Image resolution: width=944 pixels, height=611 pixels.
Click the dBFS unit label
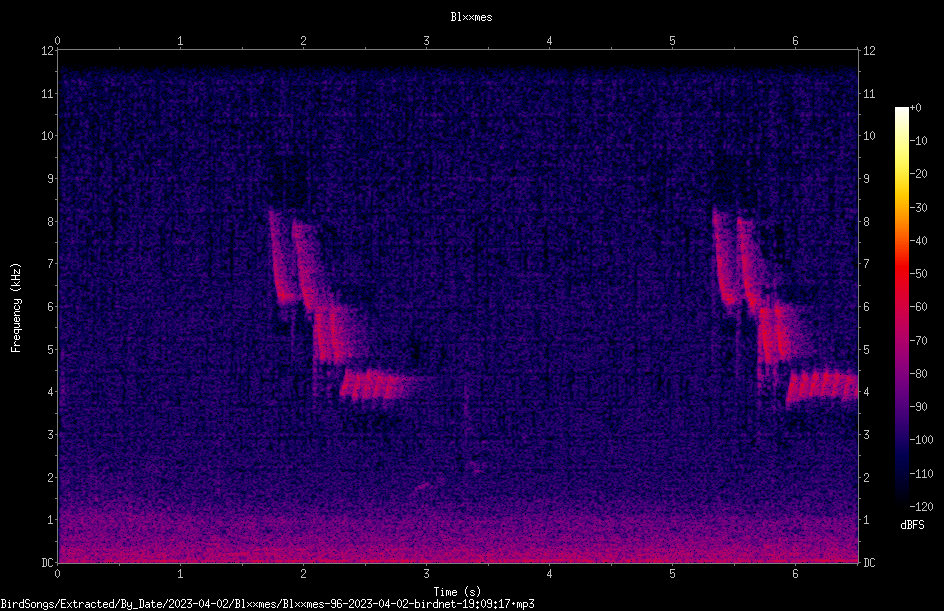coord(912,525)
